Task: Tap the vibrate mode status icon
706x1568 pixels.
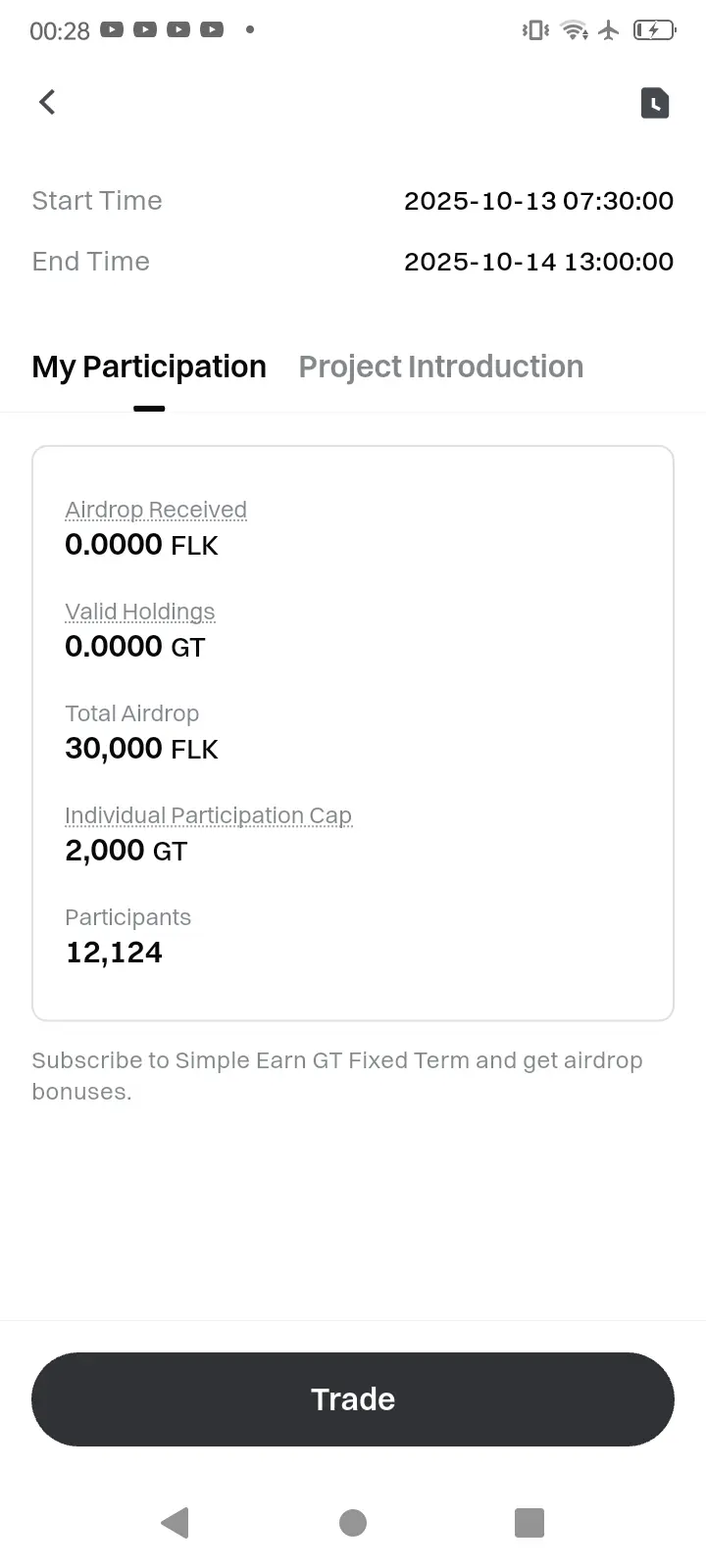Action: click(x=535, y=30)
